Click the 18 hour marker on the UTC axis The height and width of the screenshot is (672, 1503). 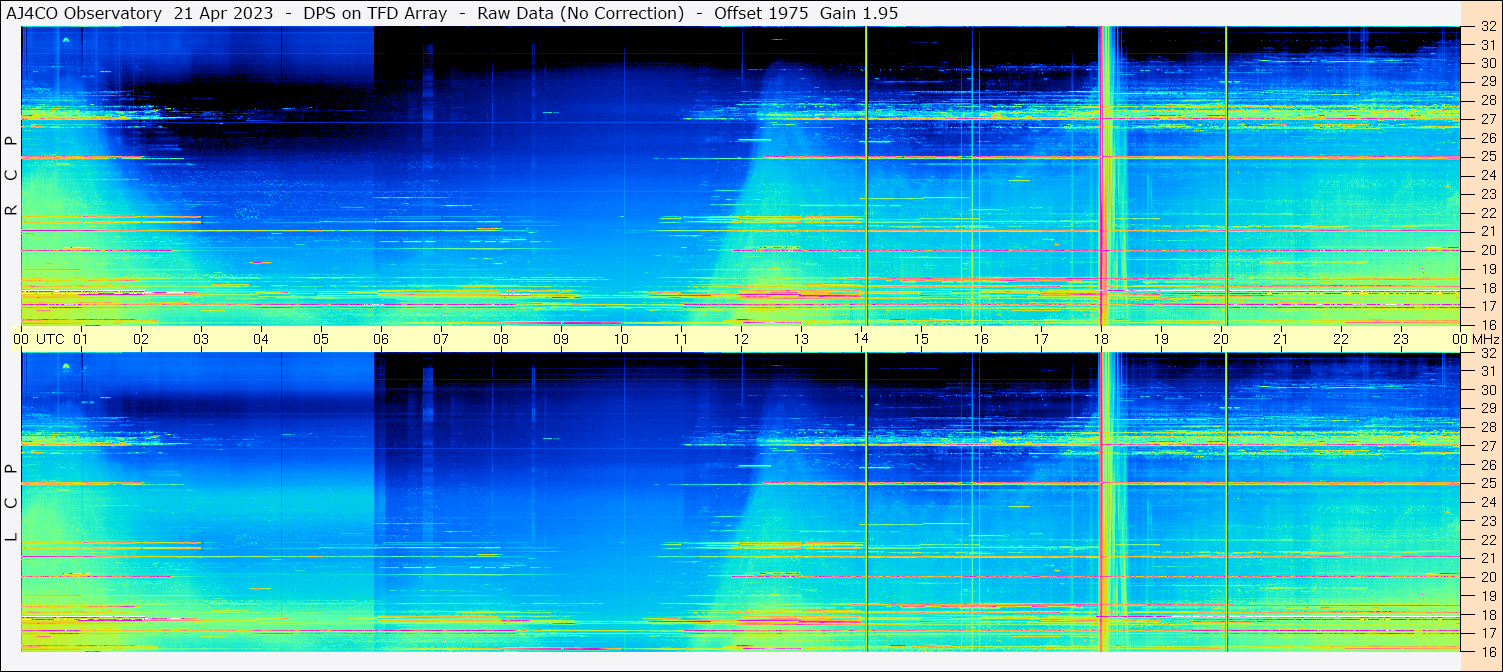click(1101, 339)
